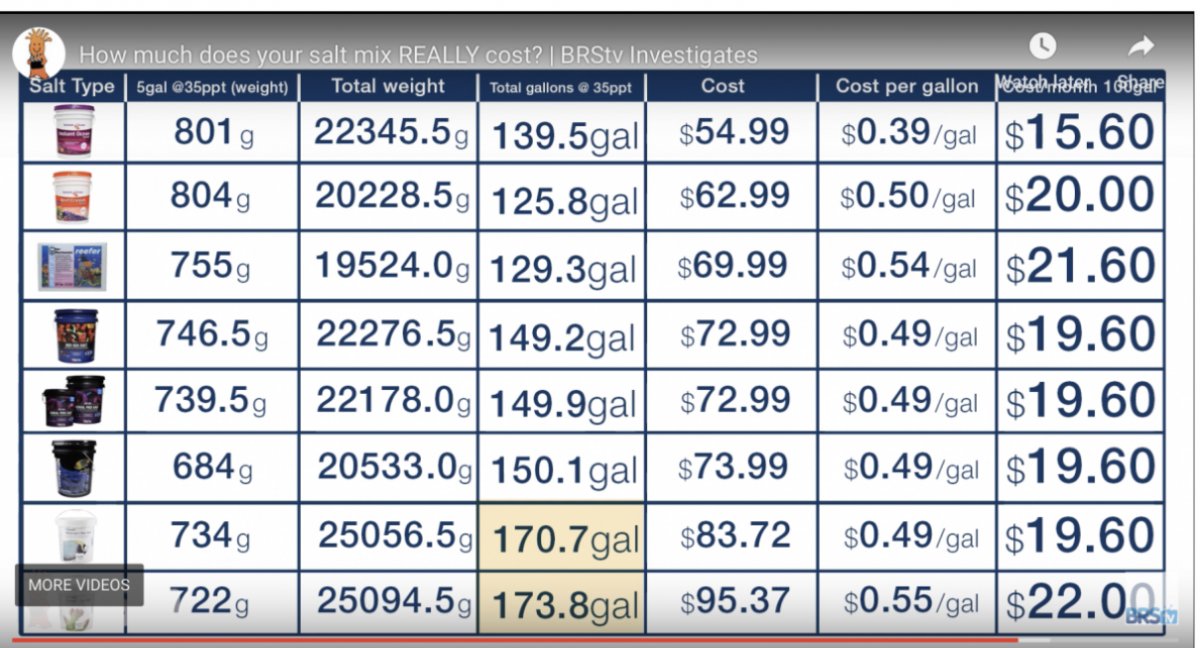The height and width of the screenshot is (648, 1200).
Task: Click the black salt bucket thumbnail
Action: (x=74, y=468)
